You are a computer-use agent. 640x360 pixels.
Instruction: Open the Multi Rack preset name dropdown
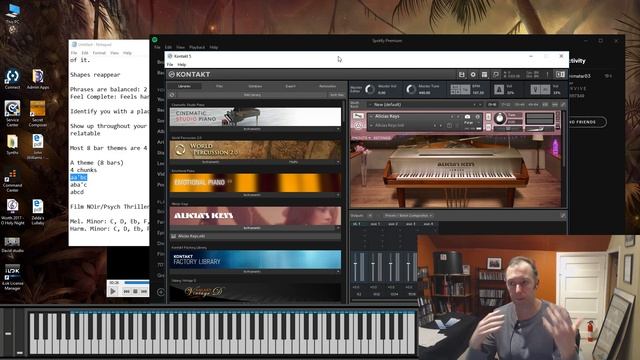(x=425, y=104)
